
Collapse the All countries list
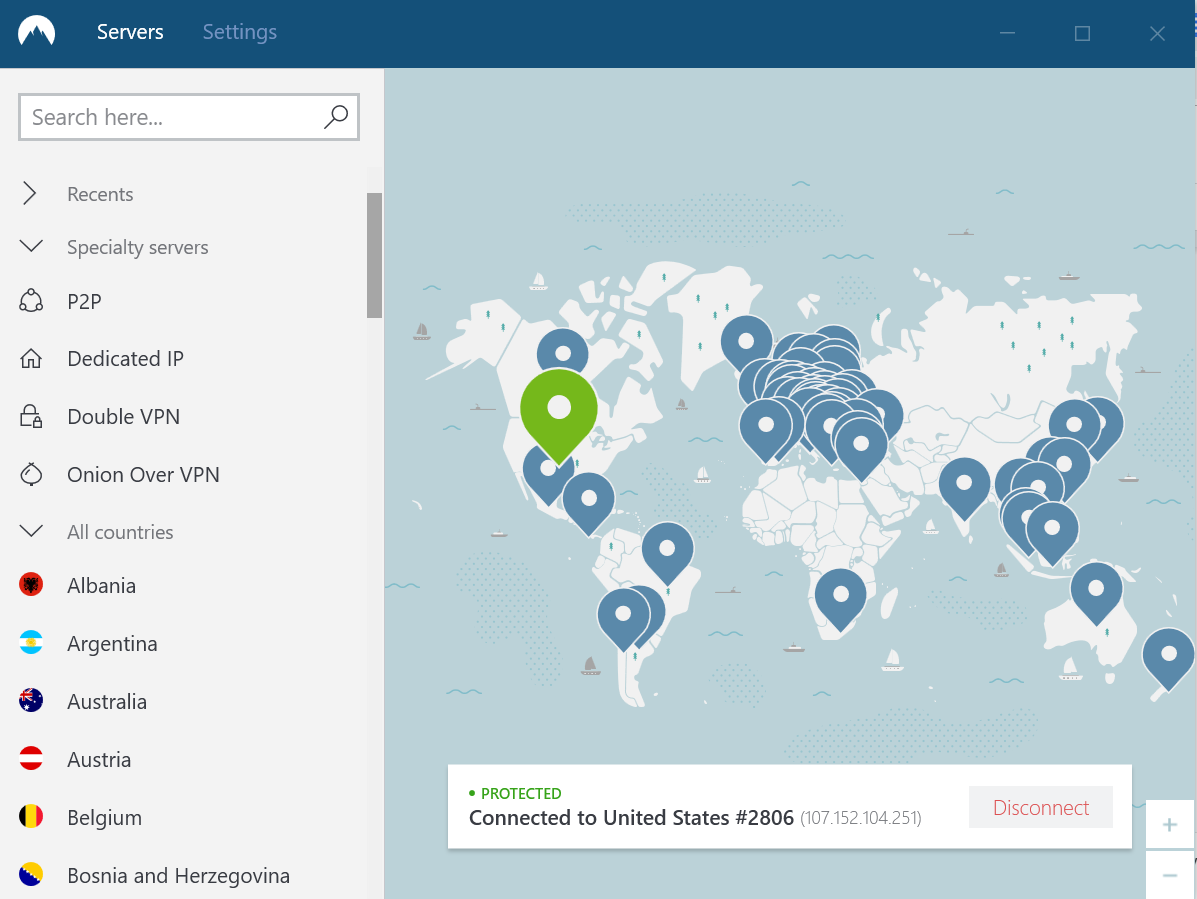pyautogui.click(x=31, y=531)
